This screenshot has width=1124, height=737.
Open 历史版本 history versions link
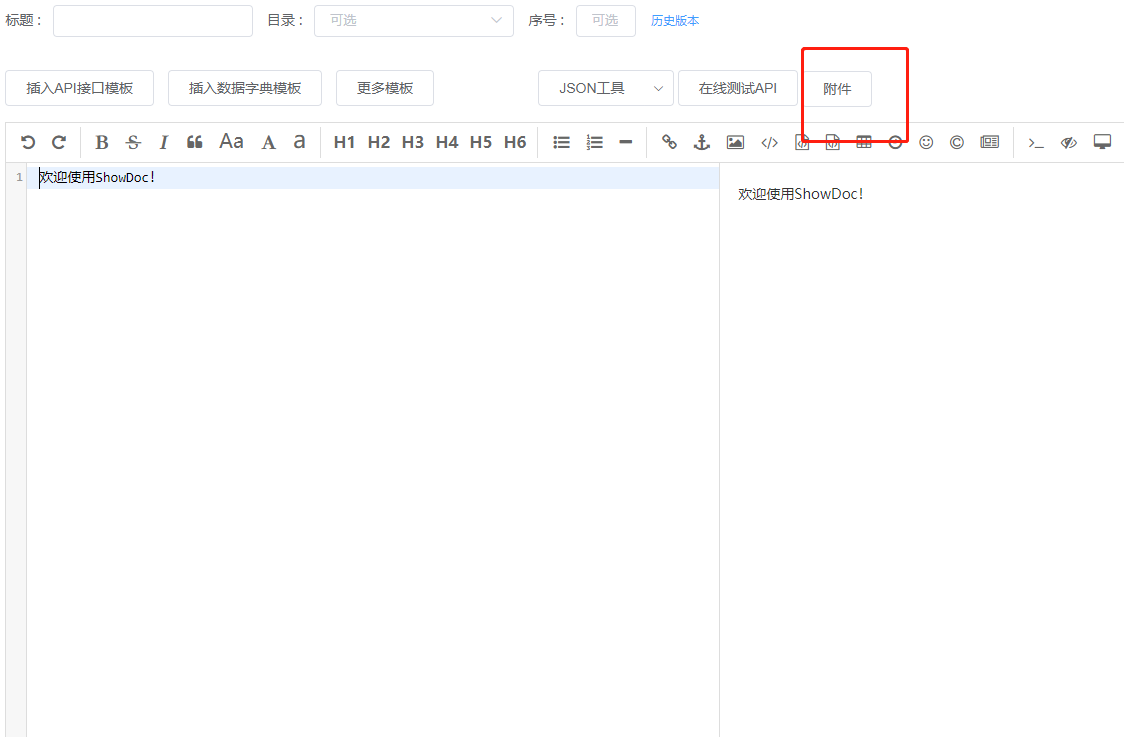(675, 21)
